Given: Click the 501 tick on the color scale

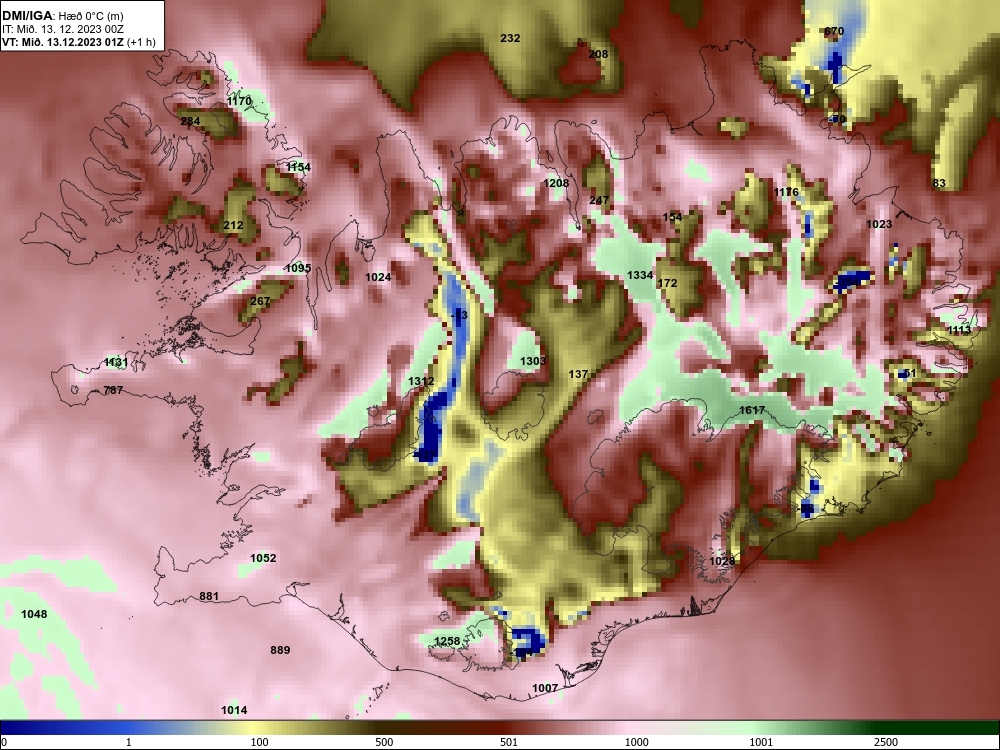Looking at the screenshot, I should (508, 742).
